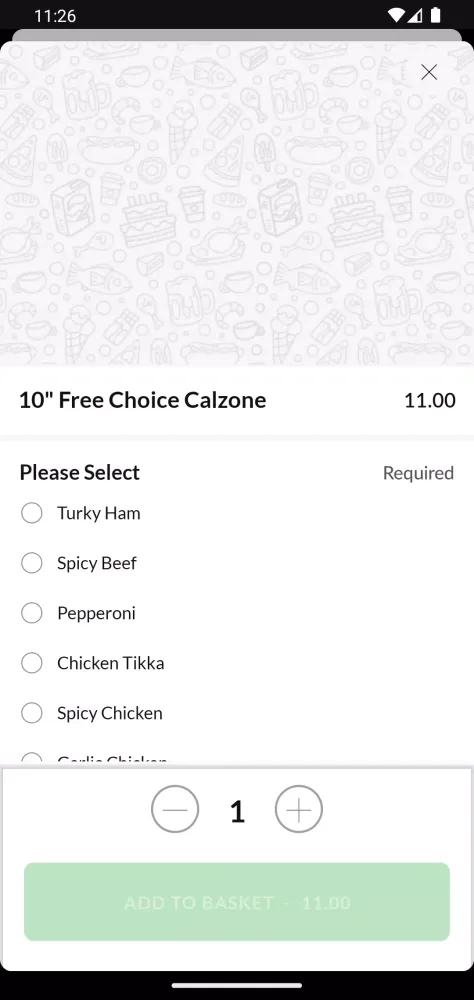The height and width of the screenshot is (1000, 474).
Task: Choose the Spicy Chicken radio button
Action: 32,713
